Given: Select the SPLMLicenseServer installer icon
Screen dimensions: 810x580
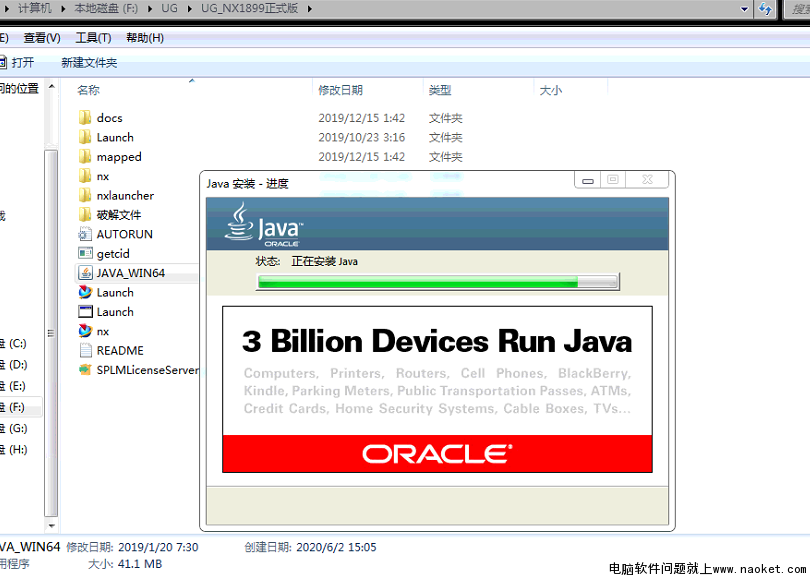Looking at the screenshot, I should tap(85, 370).
